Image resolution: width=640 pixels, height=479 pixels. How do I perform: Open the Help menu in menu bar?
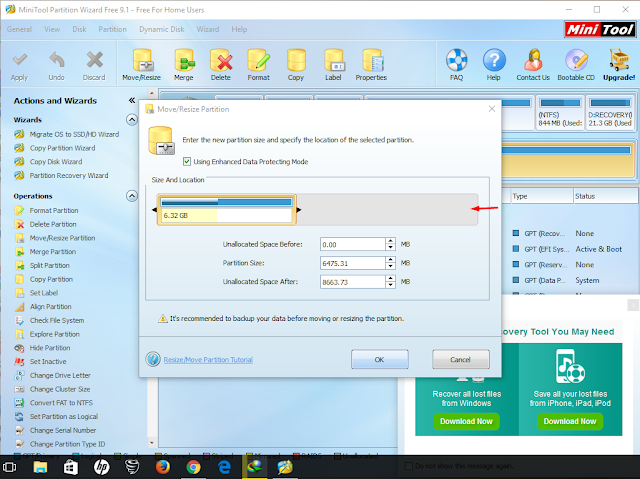239,29
